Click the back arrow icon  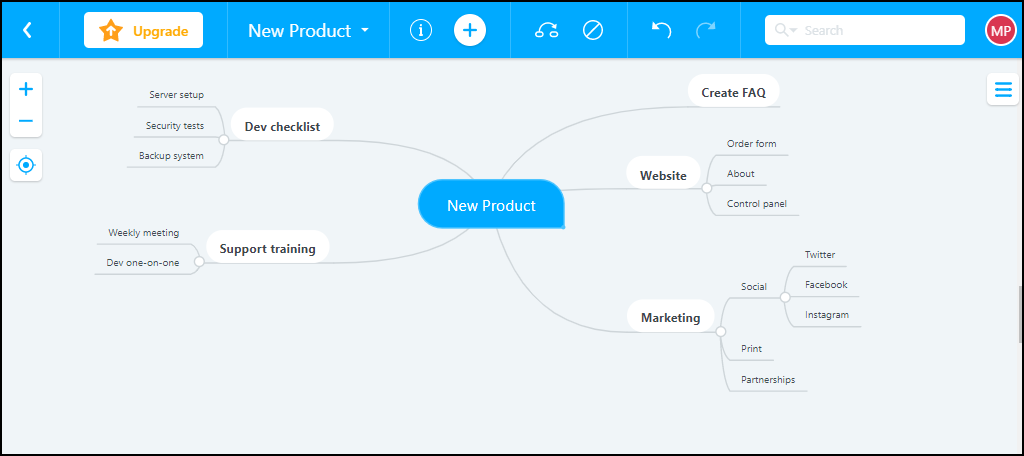[27, 30]
